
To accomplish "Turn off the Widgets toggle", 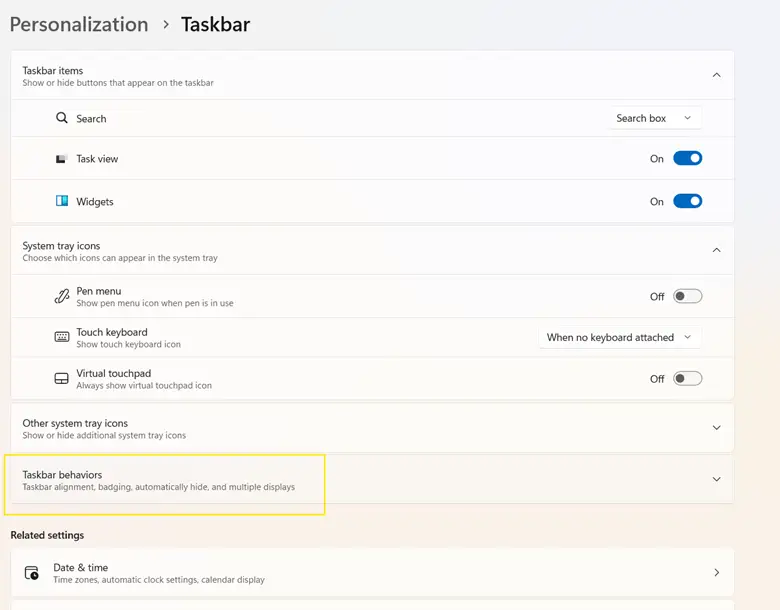I will tap(687, 201).
